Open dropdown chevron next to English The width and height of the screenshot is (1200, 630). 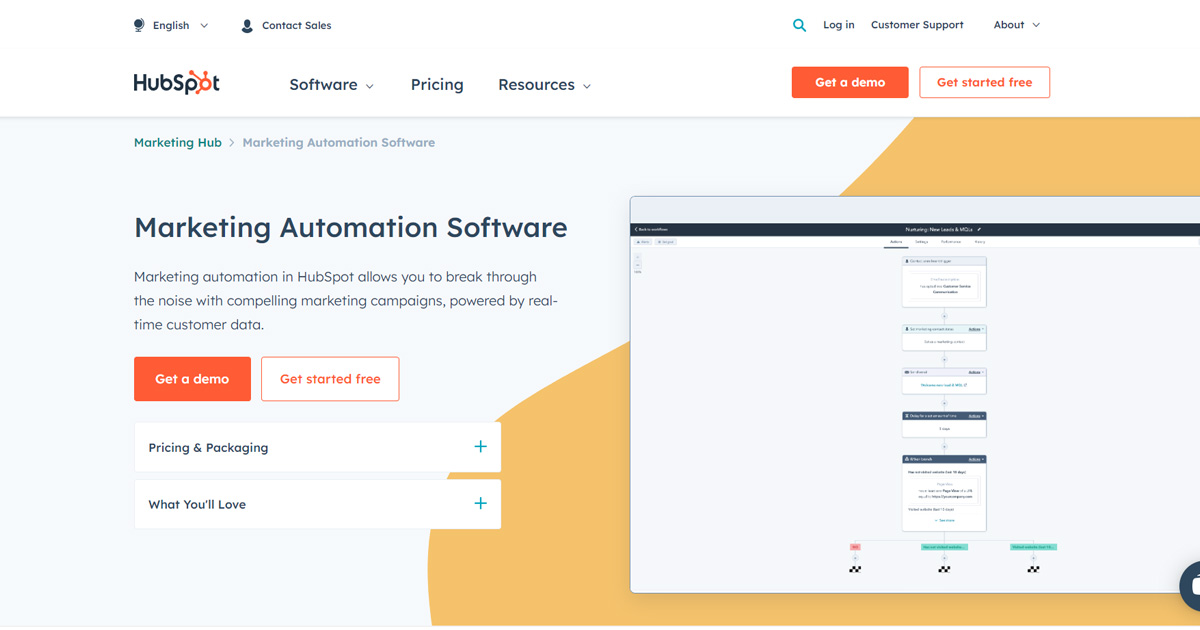coord(205,26)
